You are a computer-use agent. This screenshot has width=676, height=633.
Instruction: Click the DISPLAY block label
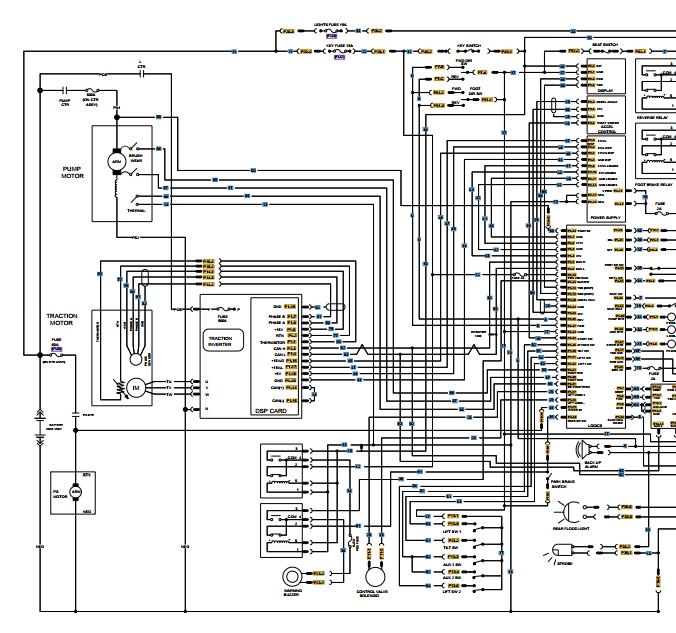605,91
